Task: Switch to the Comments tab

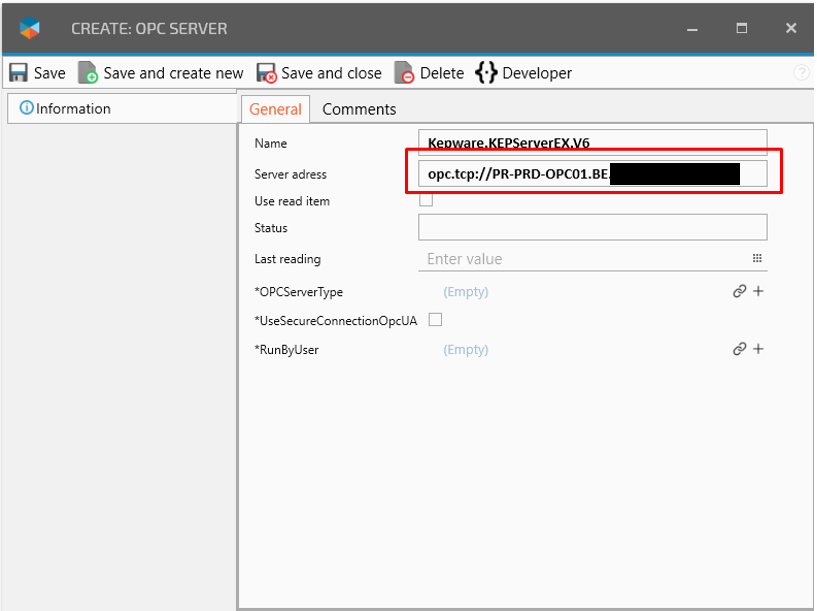Action: 359,109
